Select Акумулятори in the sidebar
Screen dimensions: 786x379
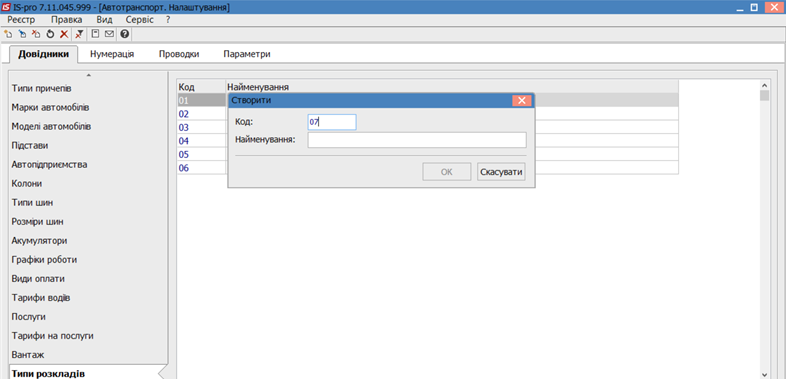click(40, 241)
